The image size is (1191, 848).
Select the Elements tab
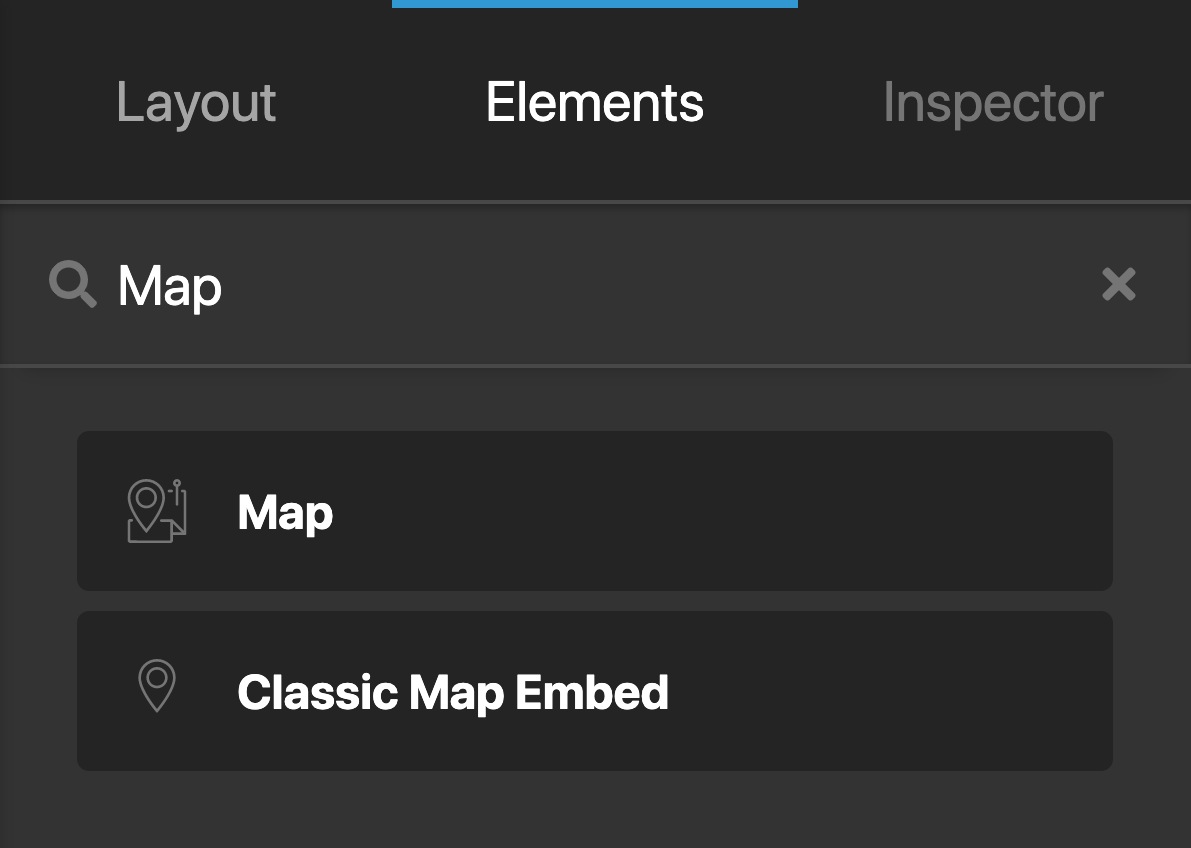594,101
